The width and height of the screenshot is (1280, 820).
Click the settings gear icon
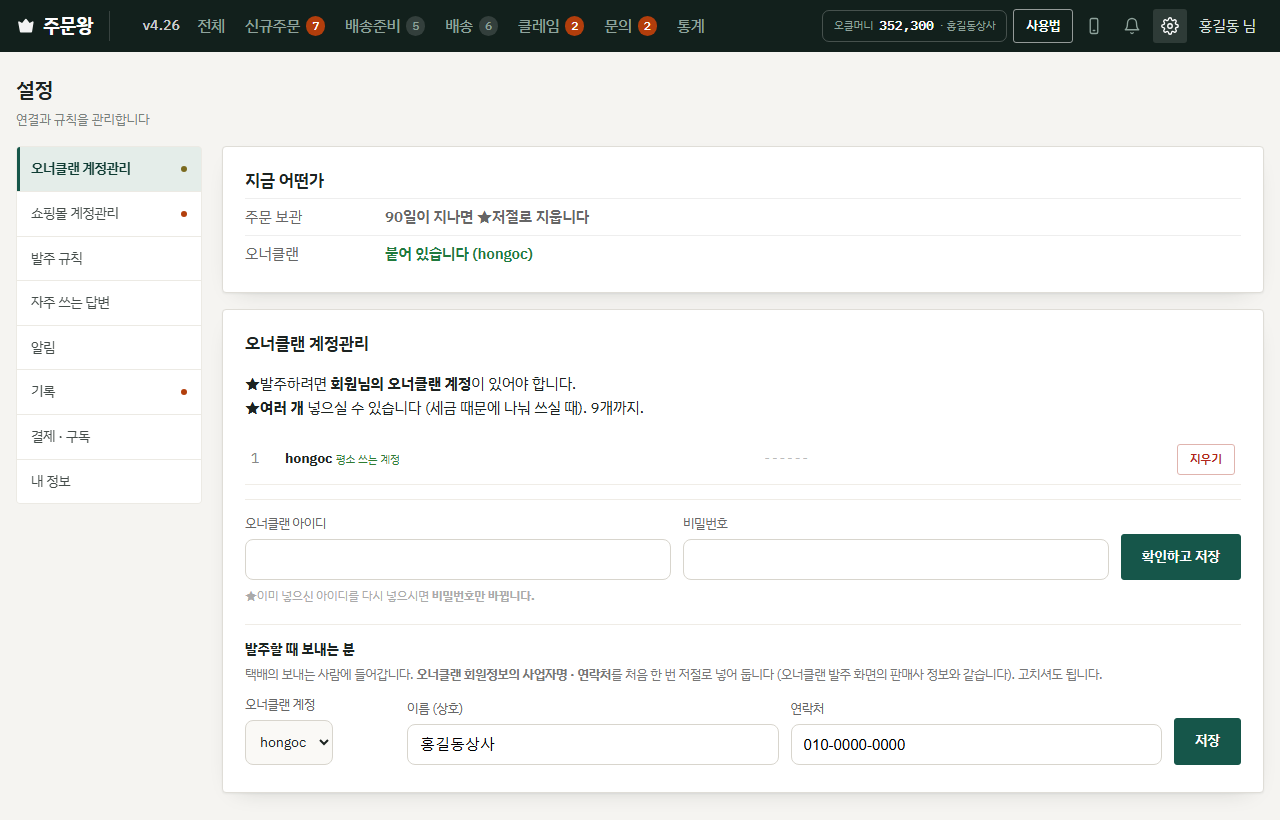(x=1170, y=26)
